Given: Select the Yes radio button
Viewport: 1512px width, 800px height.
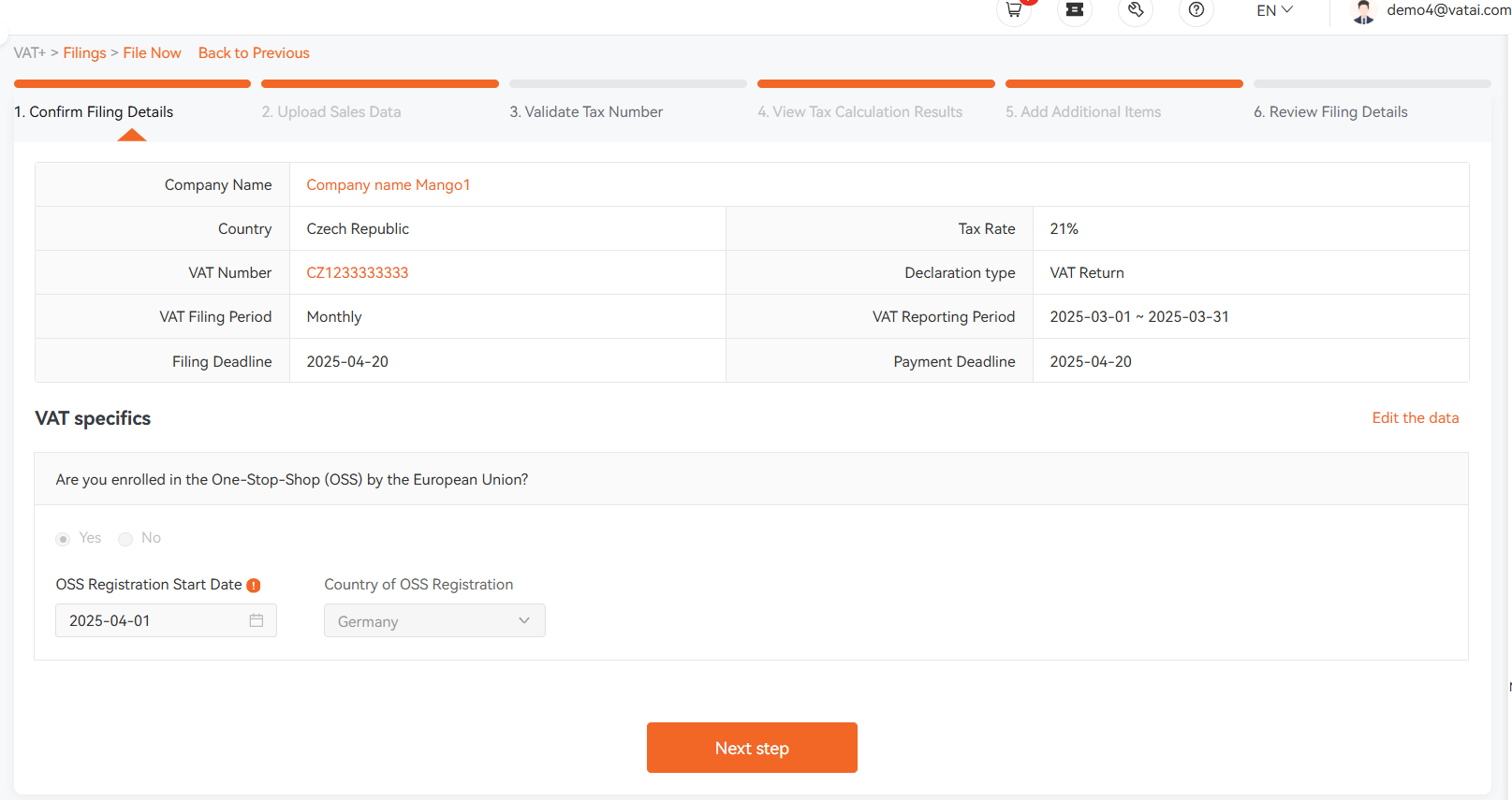Looking at the screenshot, I should 63,539.
